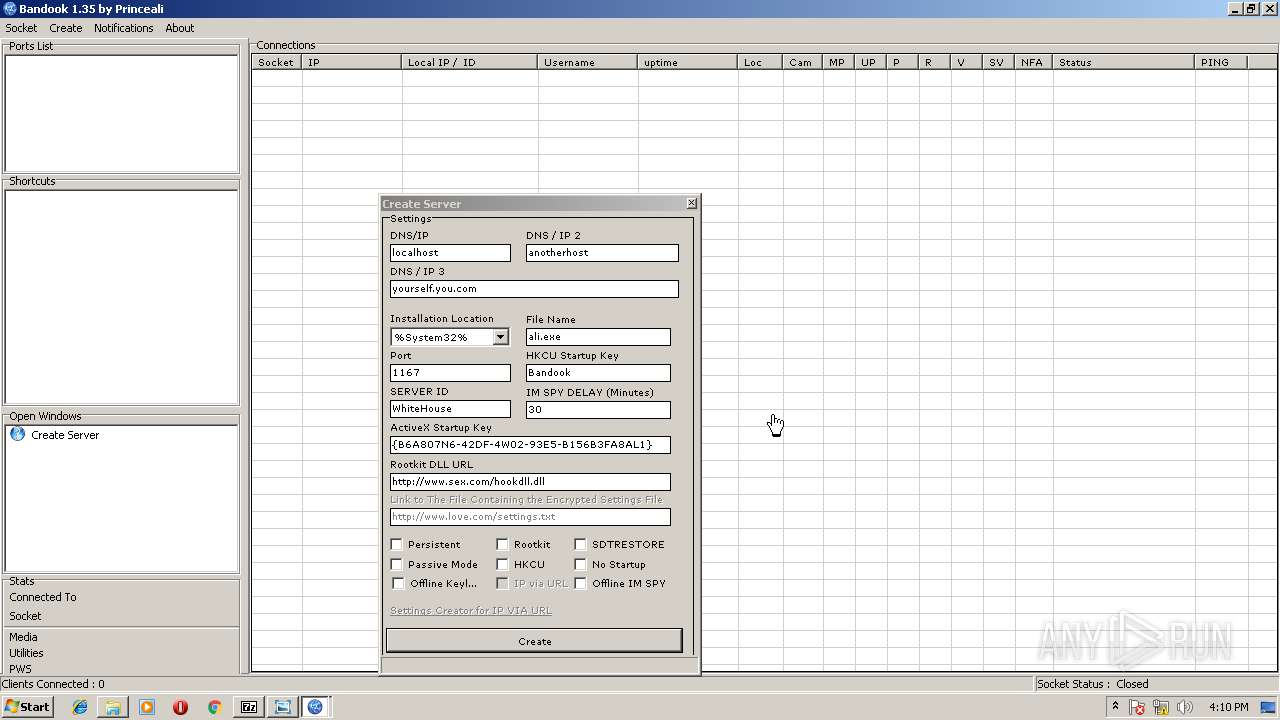This screenshot has width=1280, height=720.
Task: Launch Google Chrome from taskbar
Action: [214, 707]
